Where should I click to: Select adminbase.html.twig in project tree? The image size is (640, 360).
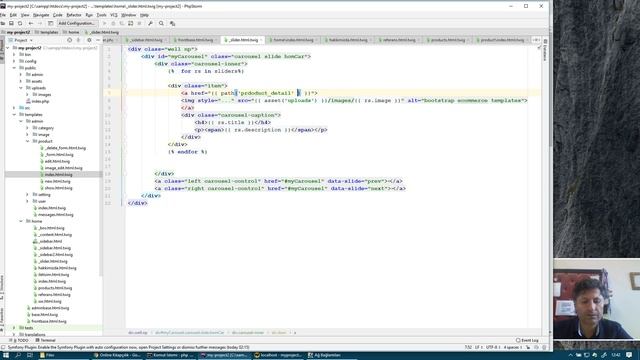48,308
